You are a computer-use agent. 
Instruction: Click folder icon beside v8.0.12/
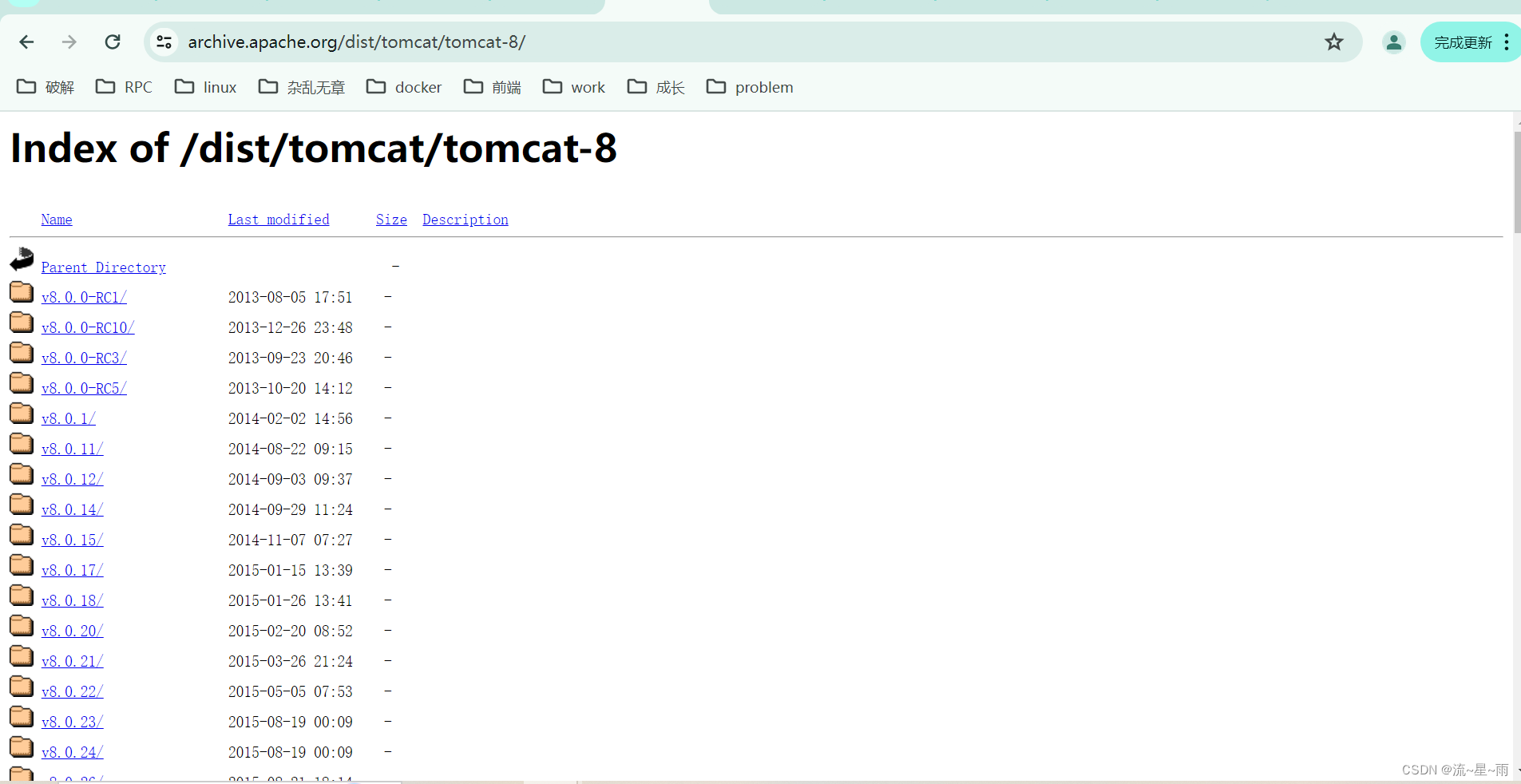point(22,473)
